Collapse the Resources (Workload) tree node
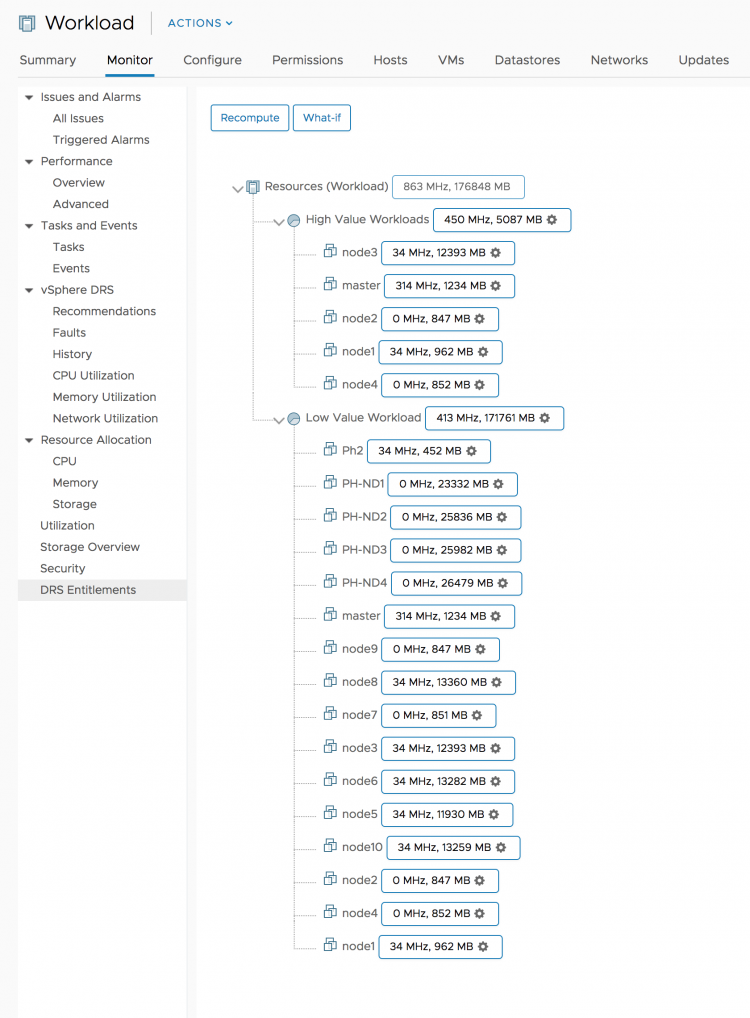 (x=238, y=188)
